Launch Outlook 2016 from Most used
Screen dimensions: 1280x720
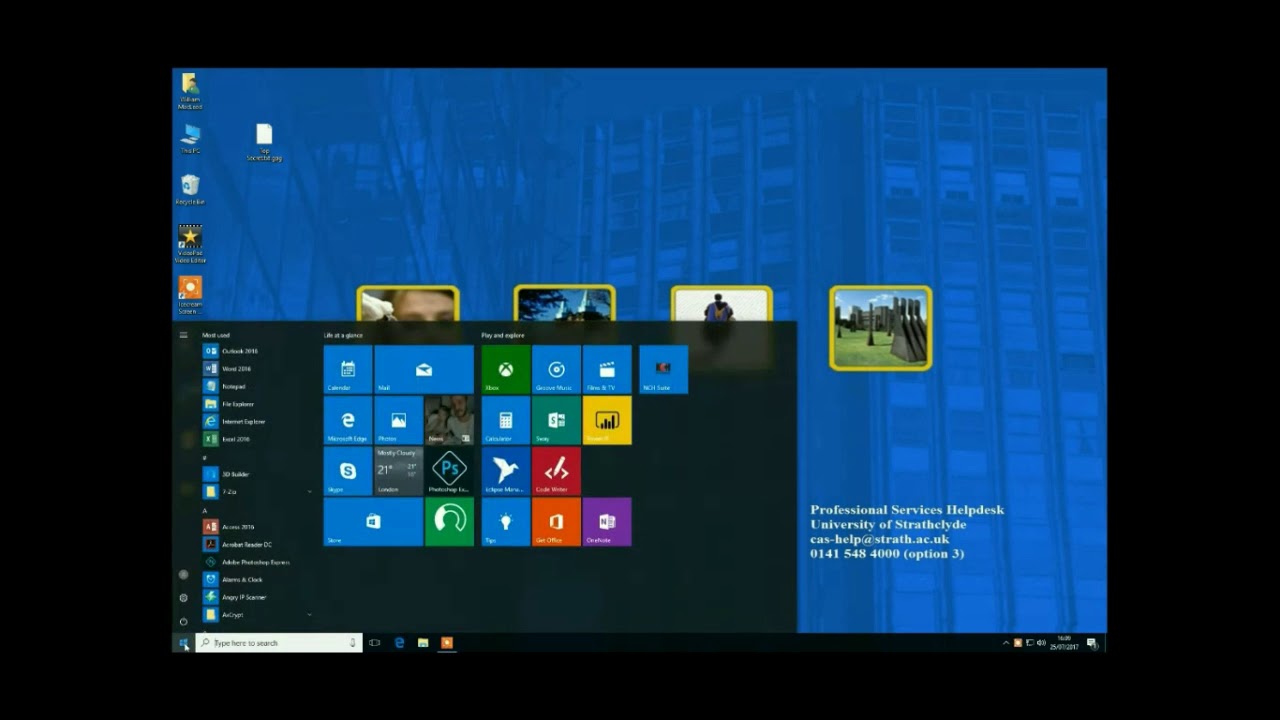(x=257, y=351)
